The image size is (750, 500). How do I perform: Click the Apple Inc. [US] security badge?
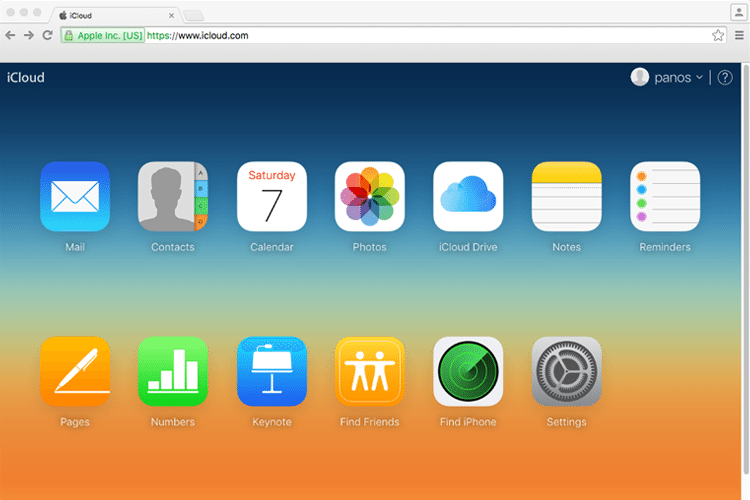coord(103,35)
